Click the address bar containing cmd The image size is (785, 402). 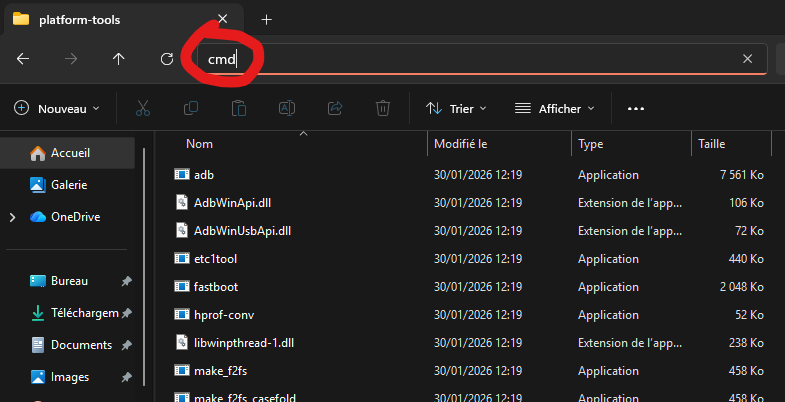click(x=482, y=59)
